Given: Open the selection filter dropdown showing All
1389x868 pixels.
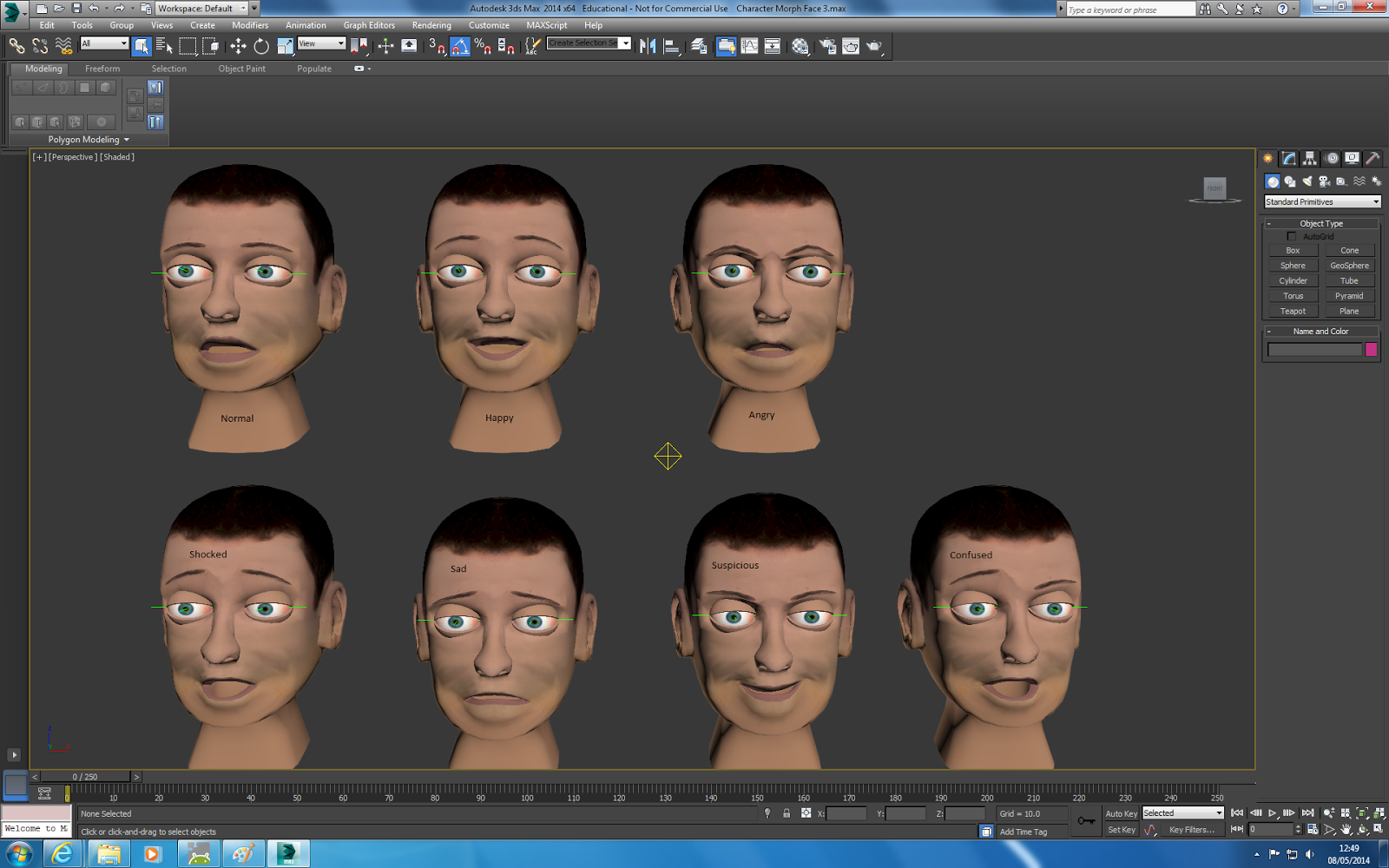Looking at the screenshot, I should click(x=106, y=43).
